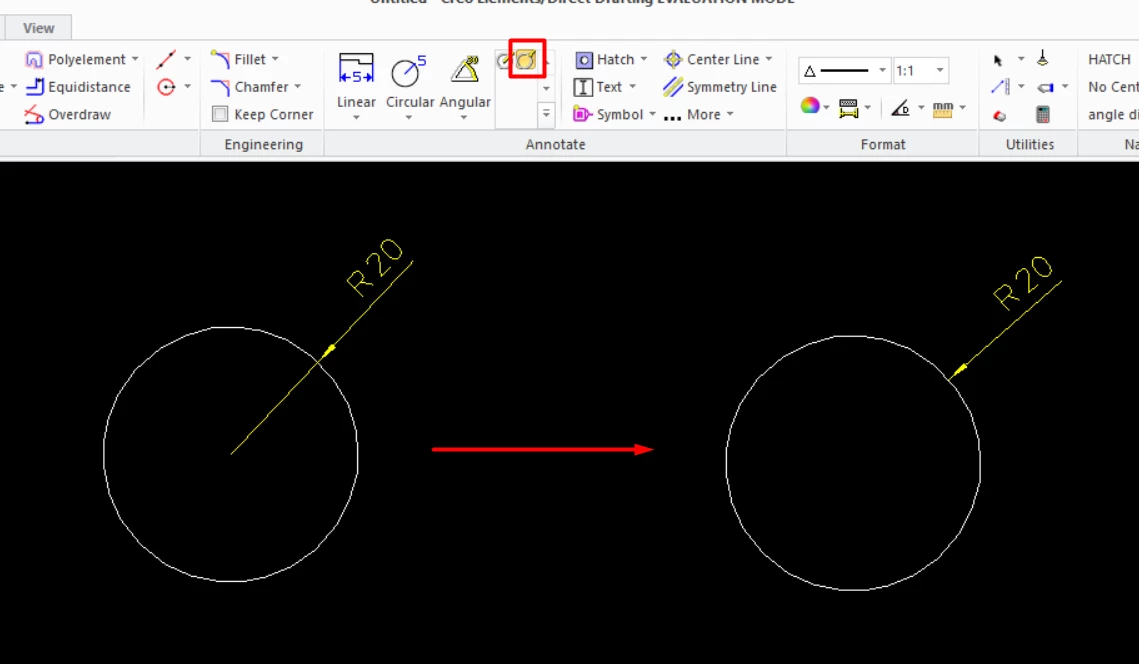The width and height of the screenshot is (1139, 664).
Task: Click the dimension format ruler icon
Action: 848,108
